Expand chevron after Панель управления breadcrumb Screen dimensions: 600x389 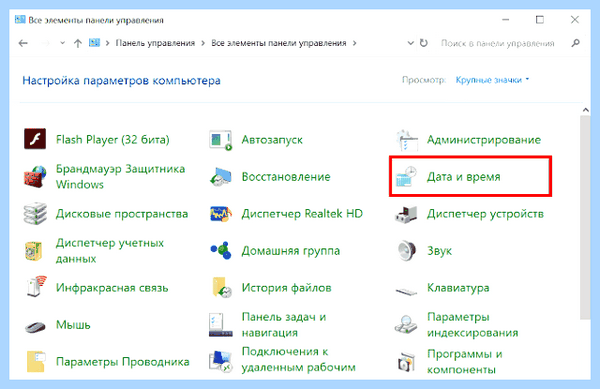(x=203, y=43)
